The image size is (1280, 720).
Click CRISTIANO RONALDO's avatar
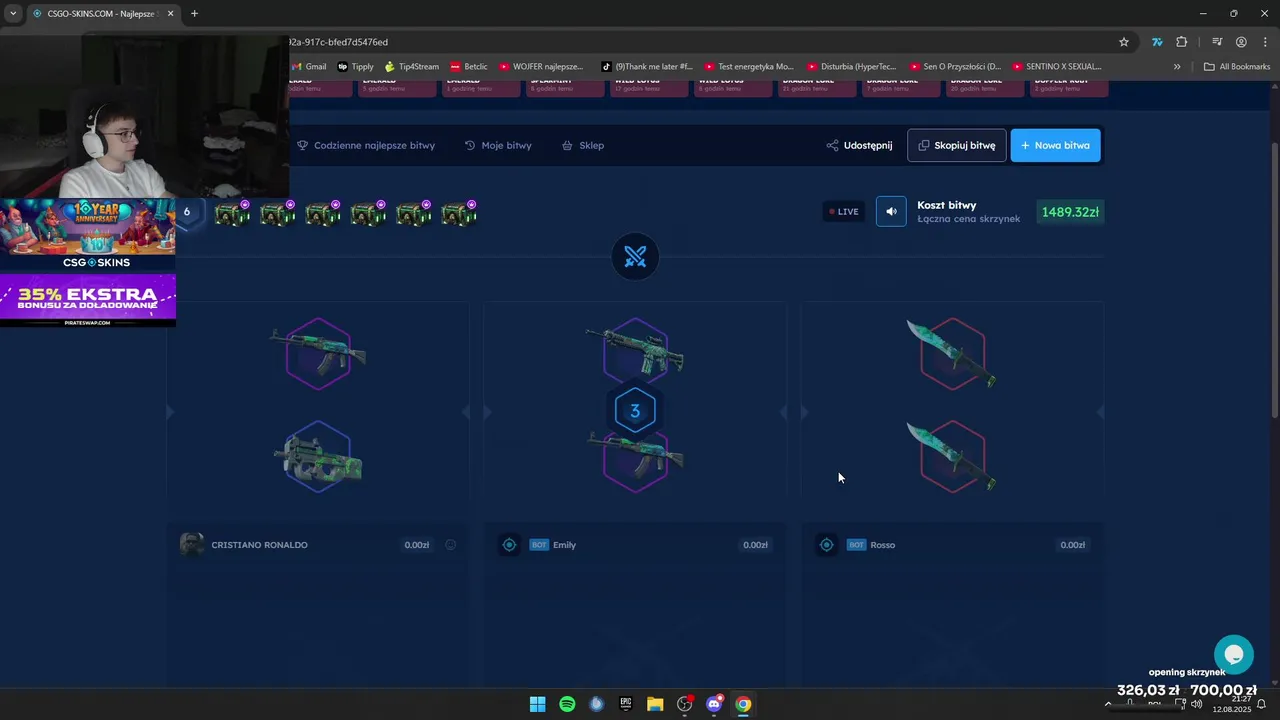click(x=191, y=544)
